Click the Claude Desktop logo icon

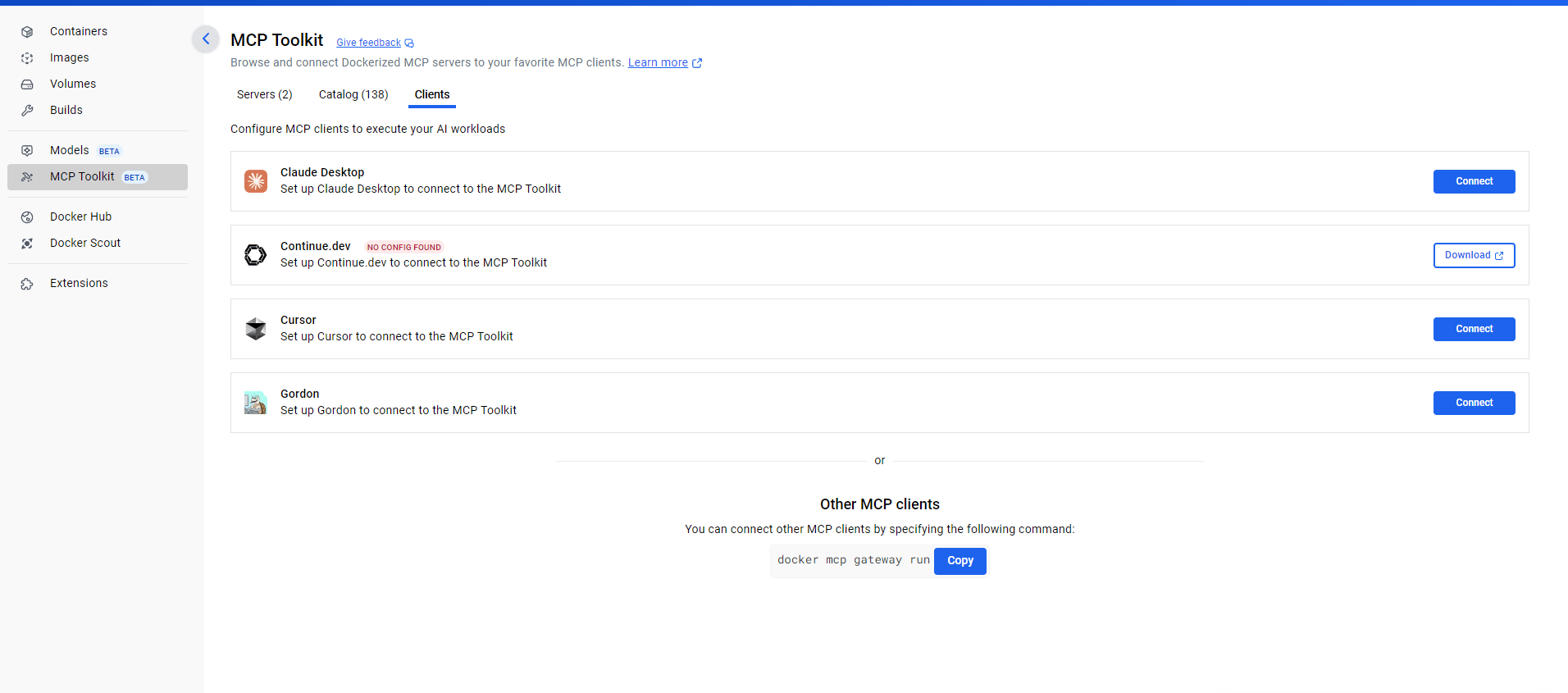(x=256, y=181)
